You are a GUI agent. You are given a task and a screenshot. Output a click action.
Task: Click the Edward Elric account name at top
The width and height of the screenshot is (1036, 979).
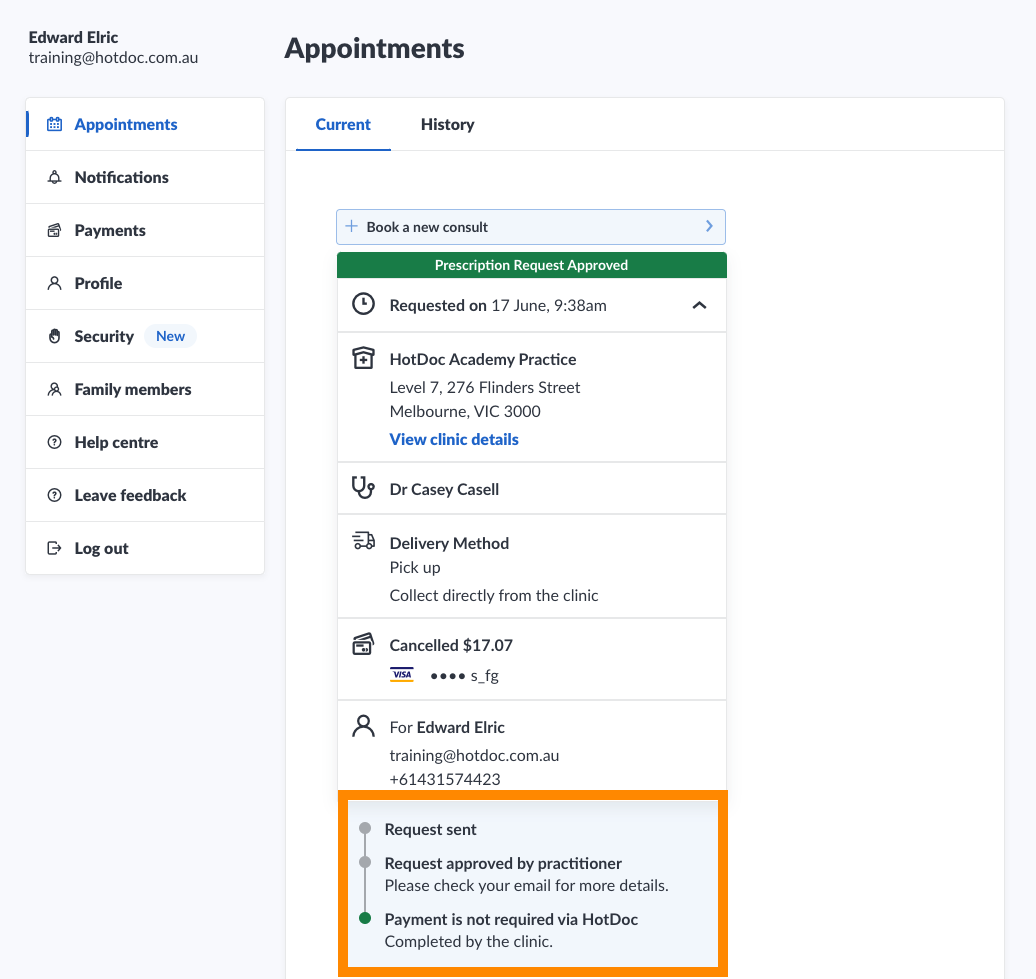pyautogui.click(x=73, y=37)
